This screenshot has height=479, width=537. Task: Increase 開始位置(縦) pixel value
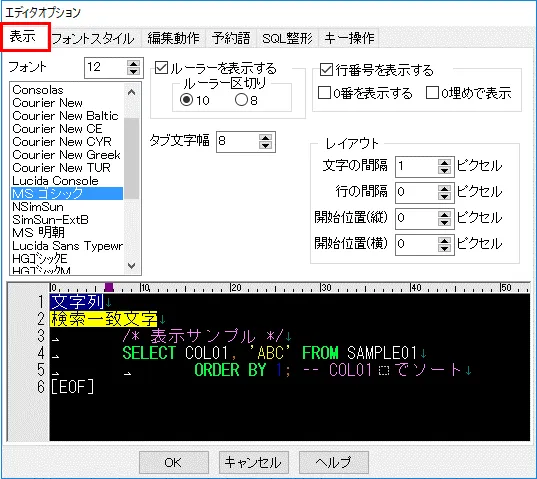tap(444, 214)
